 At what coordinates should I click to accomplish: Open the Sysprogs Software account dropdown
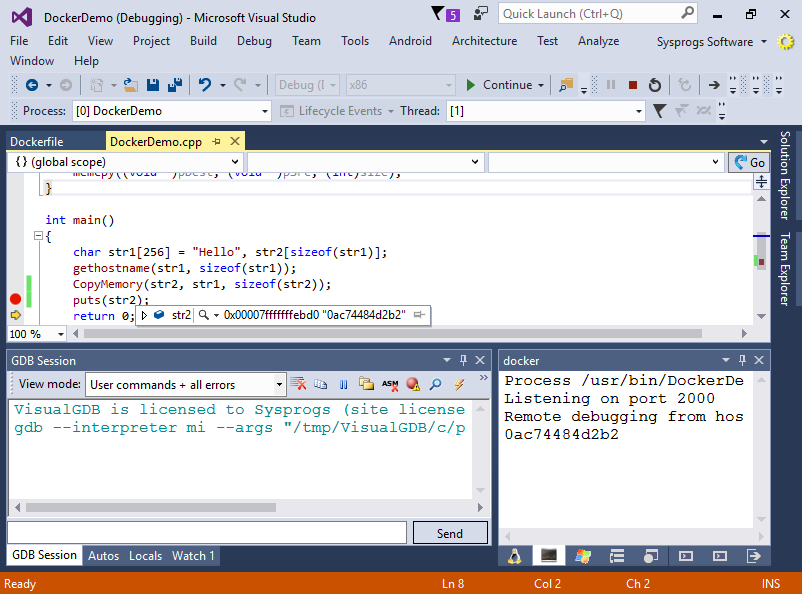[x=711, y=42]
